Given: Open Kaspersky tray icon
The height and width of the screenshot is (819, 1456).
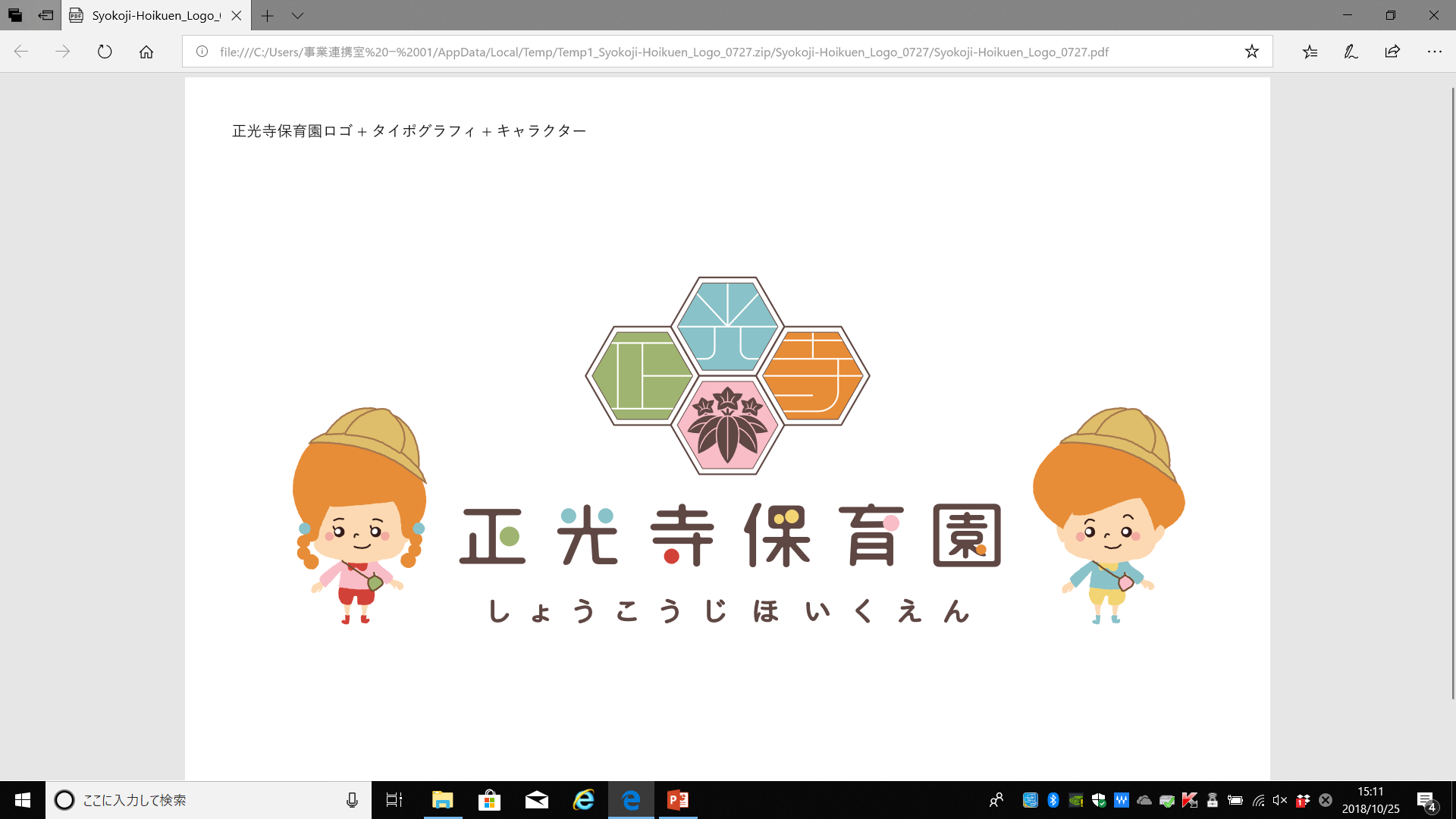Looking at the screenshot, I should coord(1190,800).
